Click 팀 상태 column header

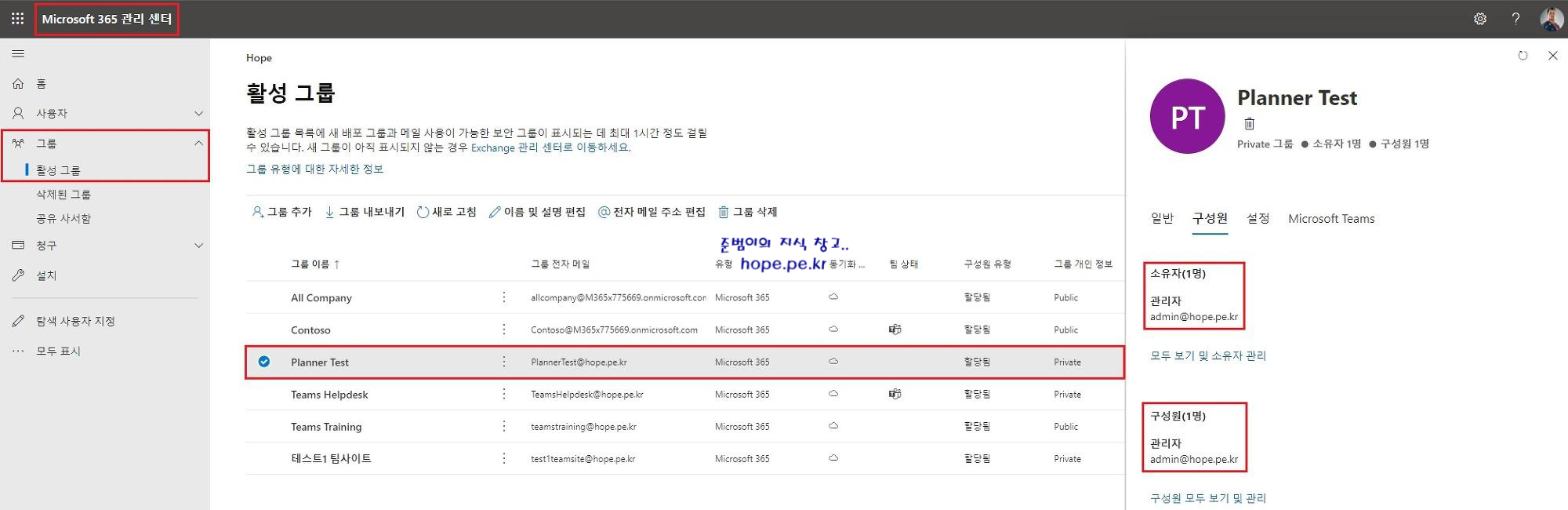click(x=903, y=264)
